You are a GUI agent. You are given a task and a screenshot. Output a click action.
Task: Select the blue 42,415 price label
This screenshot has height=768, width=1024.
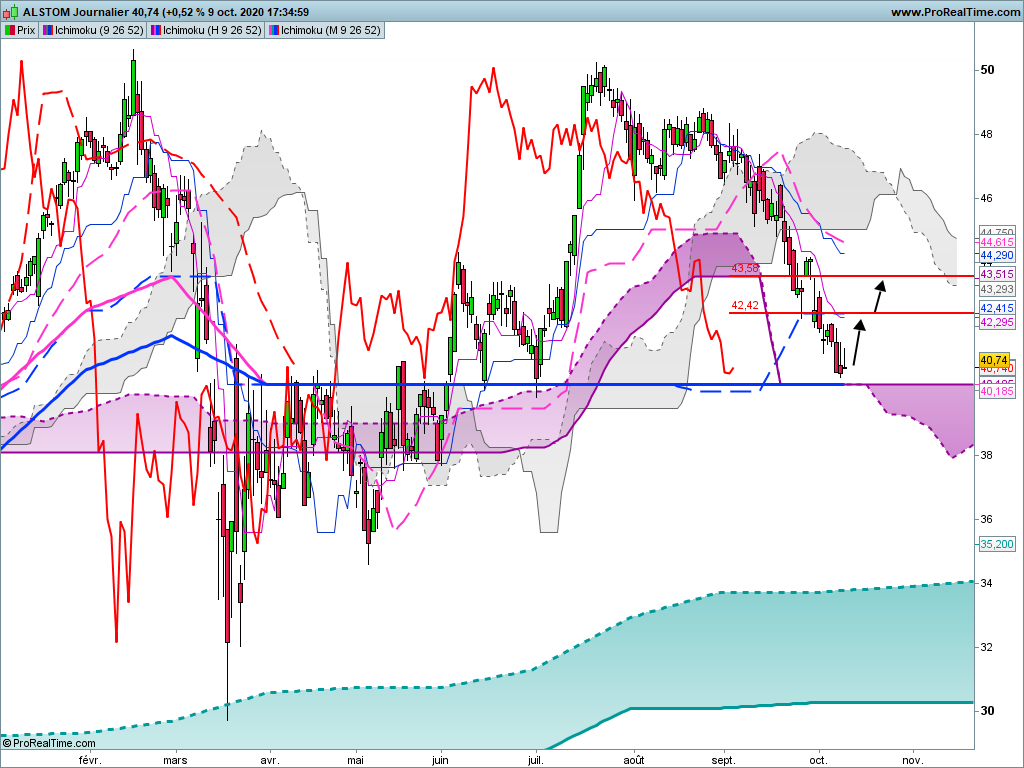tap(997, 308)
